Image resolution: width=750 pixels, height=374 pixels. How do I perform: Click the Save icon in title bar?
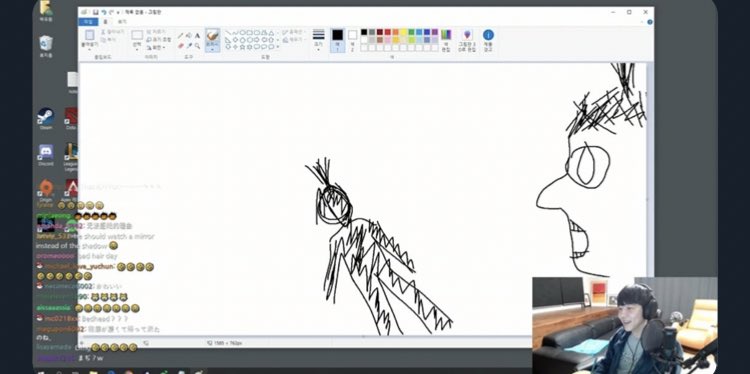(95, 12)
